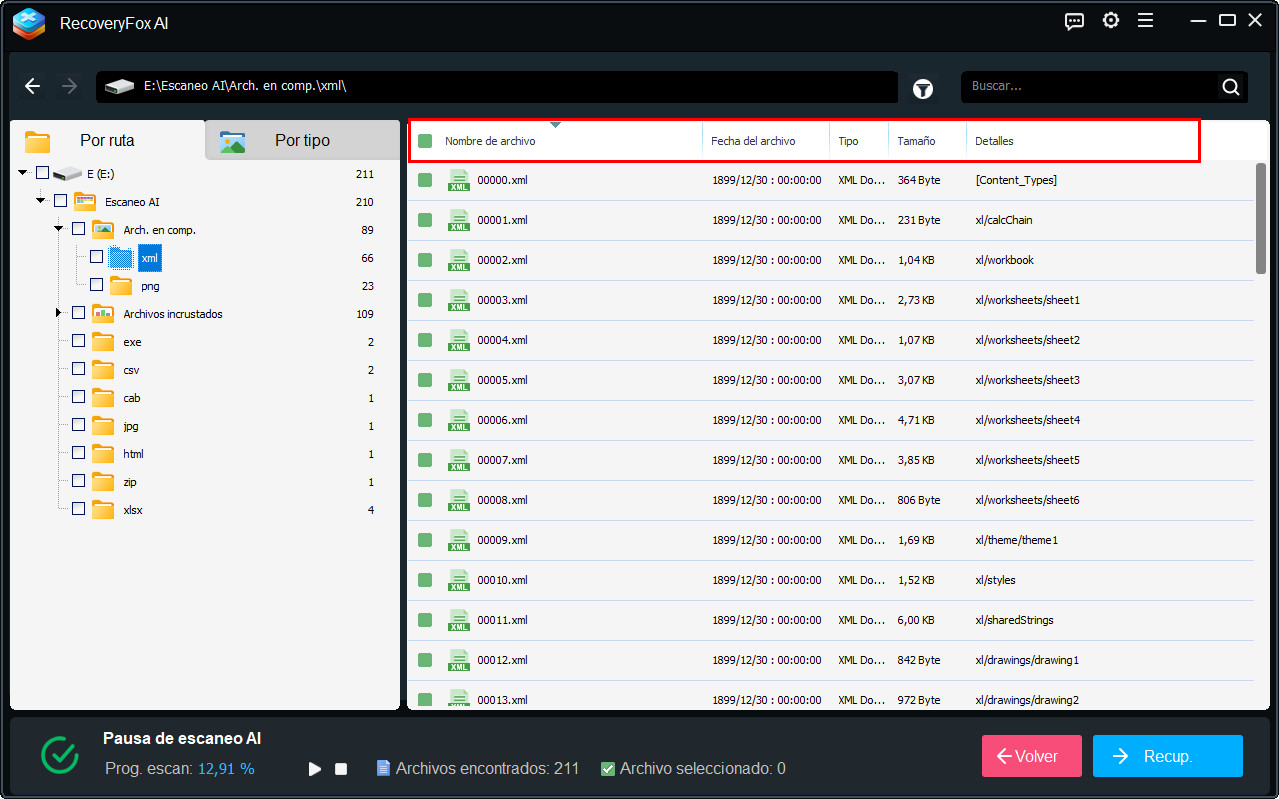This screenshot has height=799, width=1279.
Task: Open settings gear in title bar
Action: [x=1110, y=21]
